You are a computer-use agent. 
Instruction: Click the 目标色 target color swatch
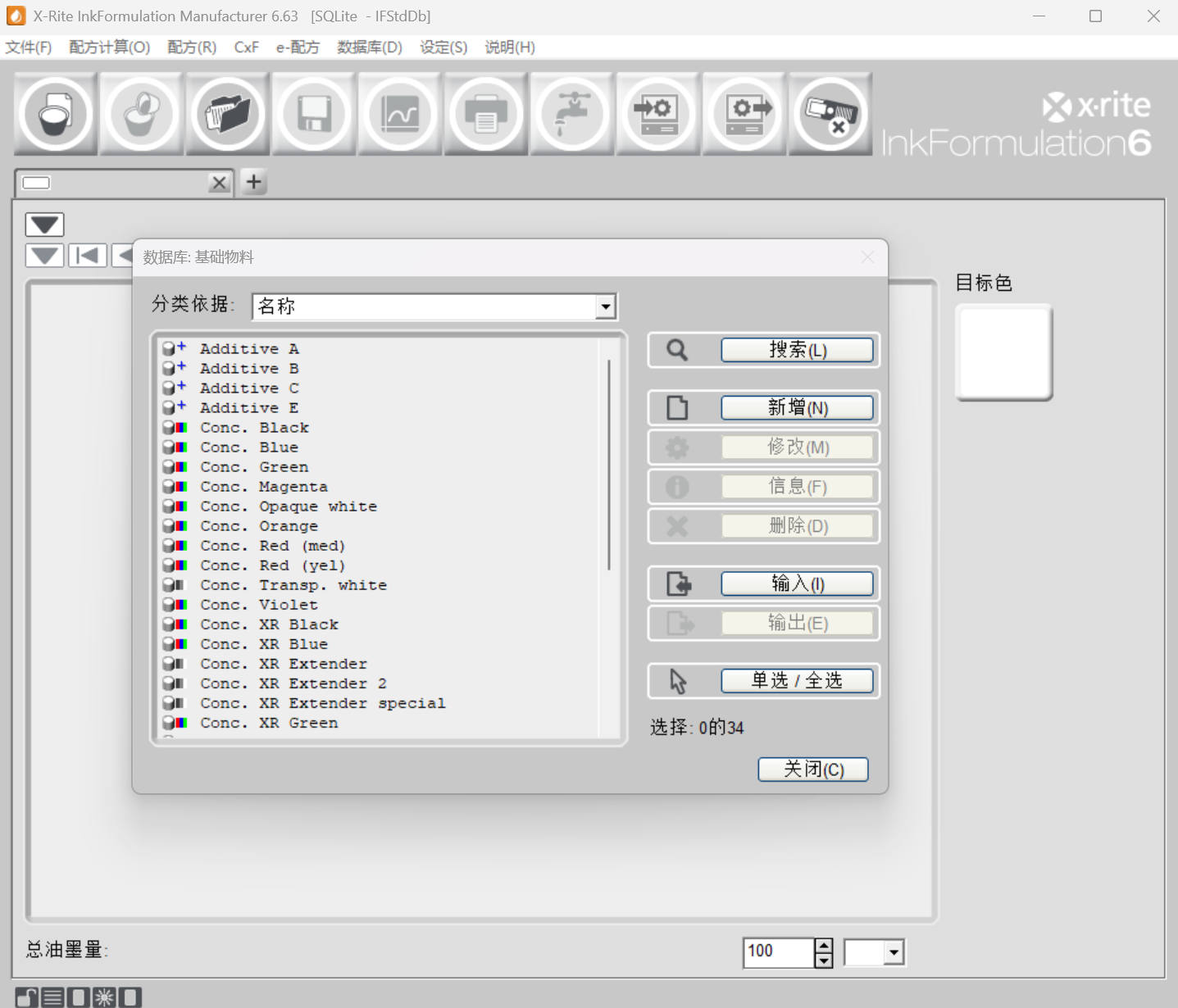pos(1004,352)
